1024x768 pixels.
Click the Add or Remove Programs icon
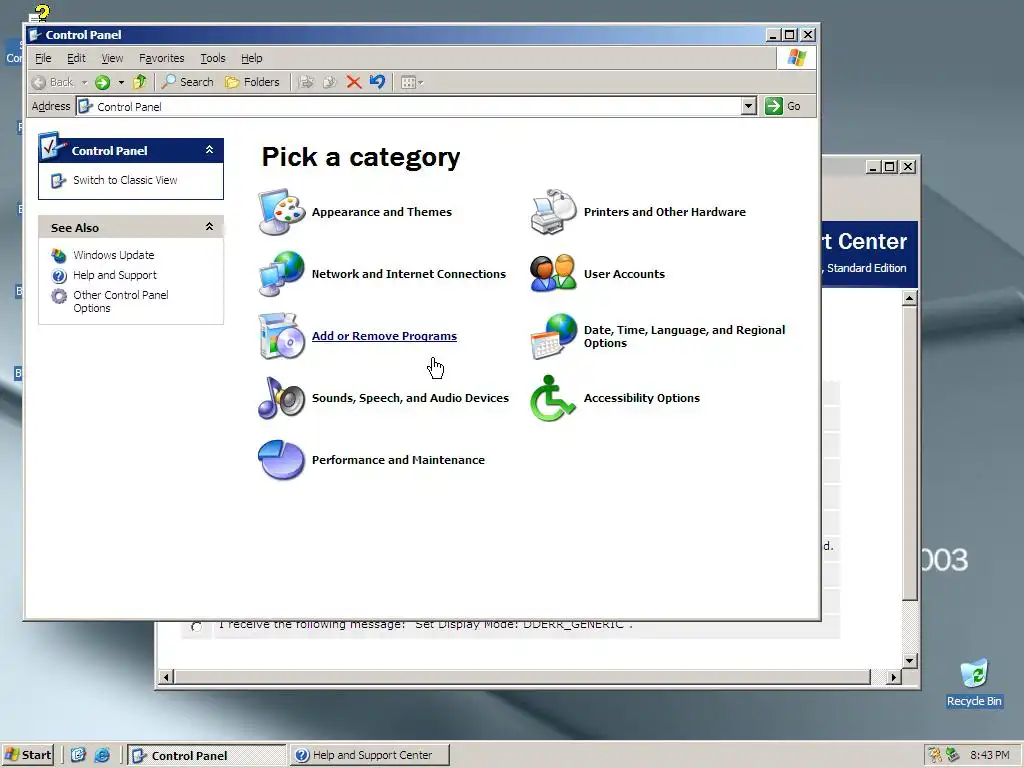tap(281, 336)
